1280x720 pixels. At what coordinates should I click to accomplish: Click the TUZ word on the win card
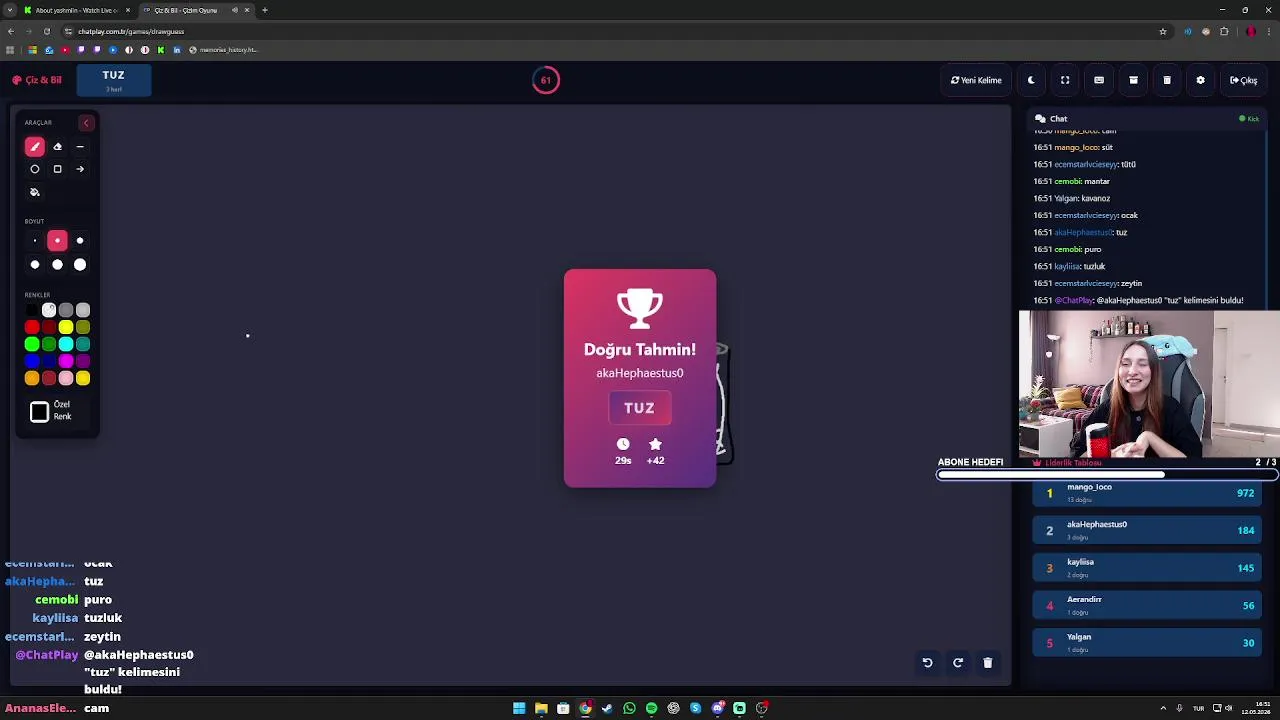coord(639,408)
